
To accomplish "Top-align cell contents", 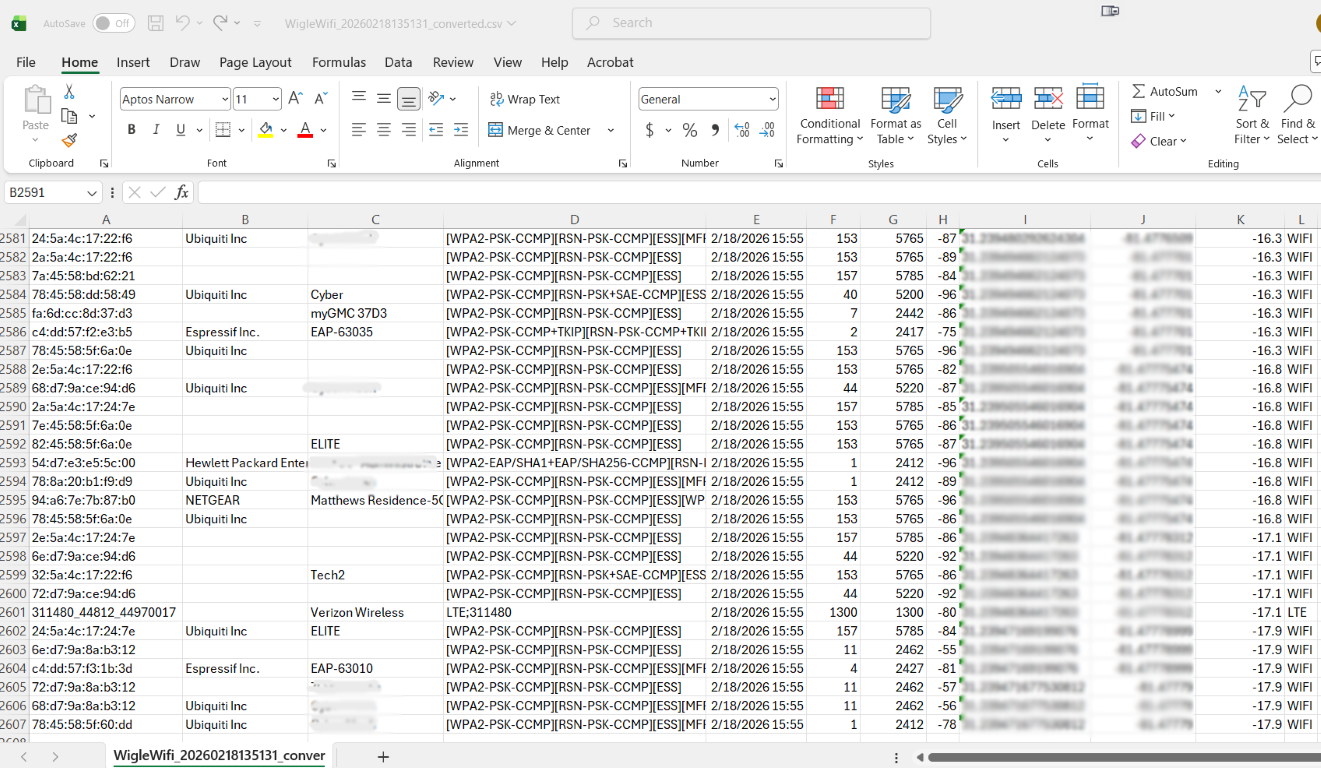I will point(359,99).
